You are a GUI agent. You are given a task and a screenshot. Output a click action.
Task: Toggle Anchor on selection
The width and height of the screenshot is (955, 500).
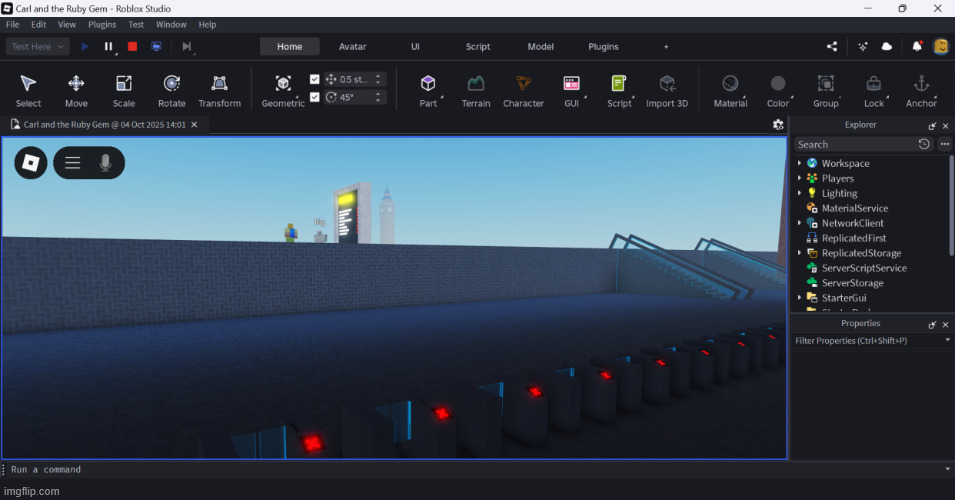[921, 91]
